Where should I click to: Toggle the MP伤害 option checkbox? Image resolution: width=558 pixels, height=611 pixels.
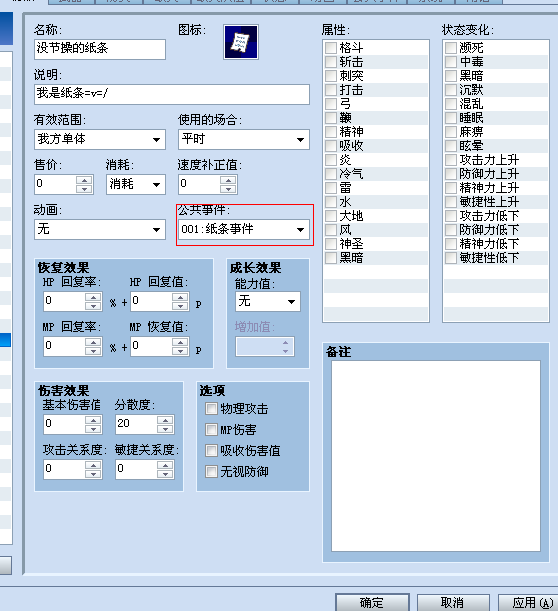click(x=211, y=430)
